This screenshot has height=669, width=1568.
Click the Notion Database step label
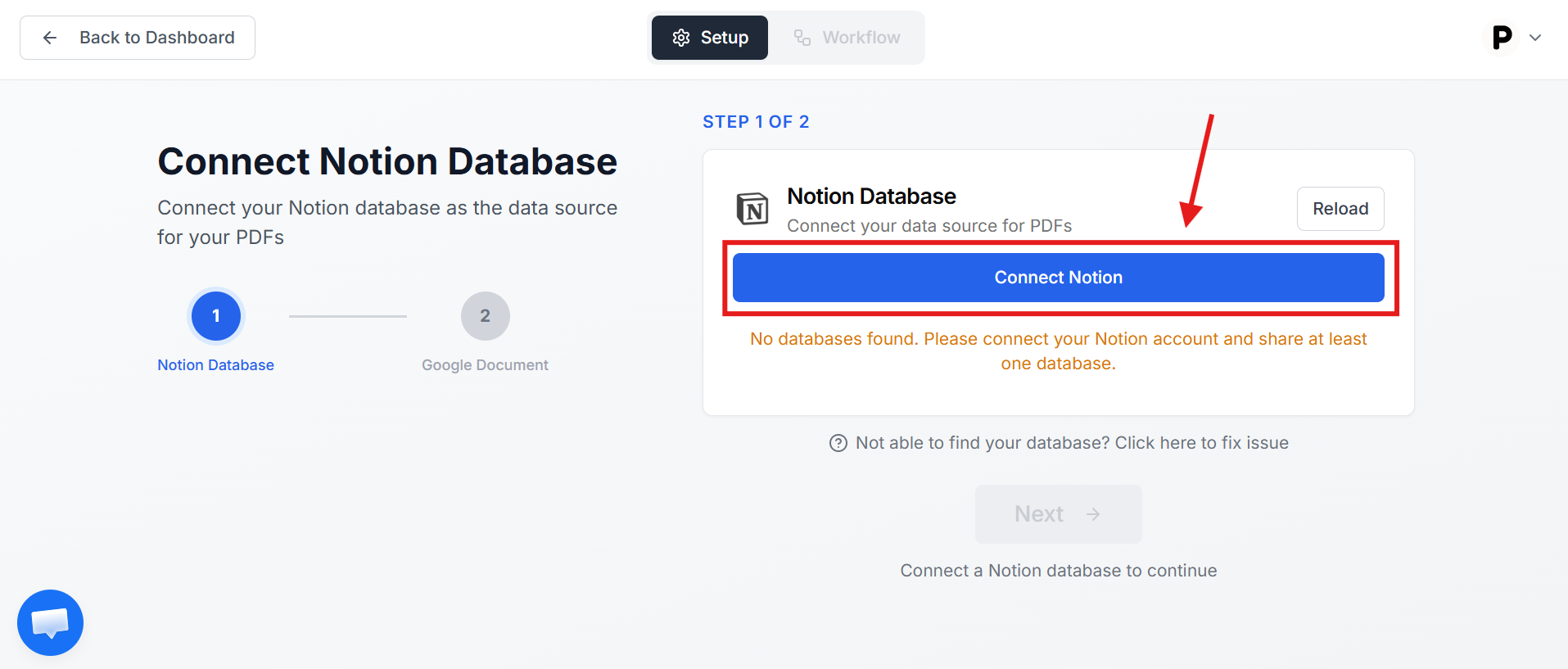(x=215, y=365)
